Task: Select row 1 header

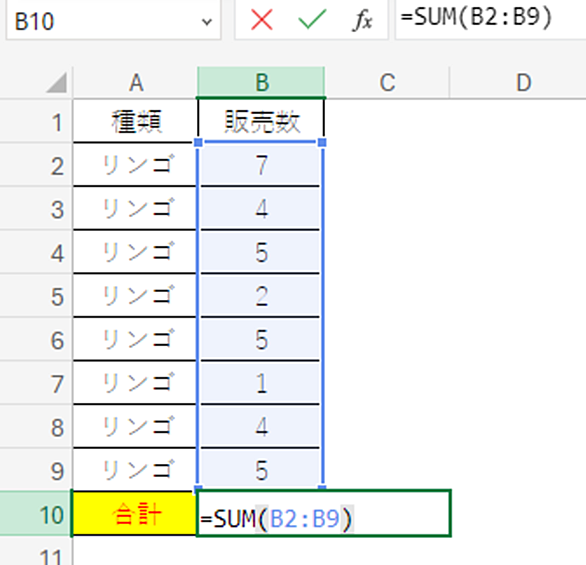Action: pyautogui.click(x=36, y=121)
